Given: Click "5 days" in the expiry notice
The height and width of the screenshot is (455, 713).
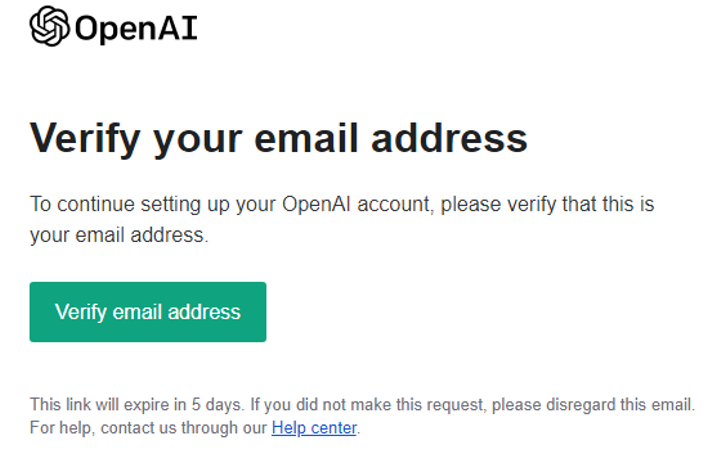Looking at the screenshot, I should [x=216, y=405].
